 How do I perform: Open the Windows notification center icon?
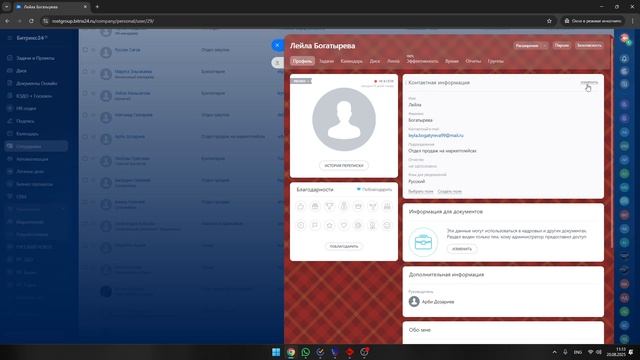click(x=631, y=352)
